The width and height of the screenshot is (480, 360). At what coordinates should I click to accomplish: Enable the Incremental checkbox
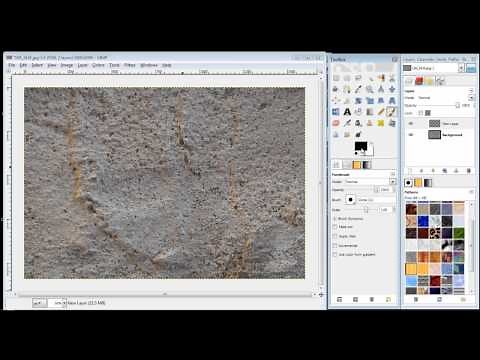point(335,246)
